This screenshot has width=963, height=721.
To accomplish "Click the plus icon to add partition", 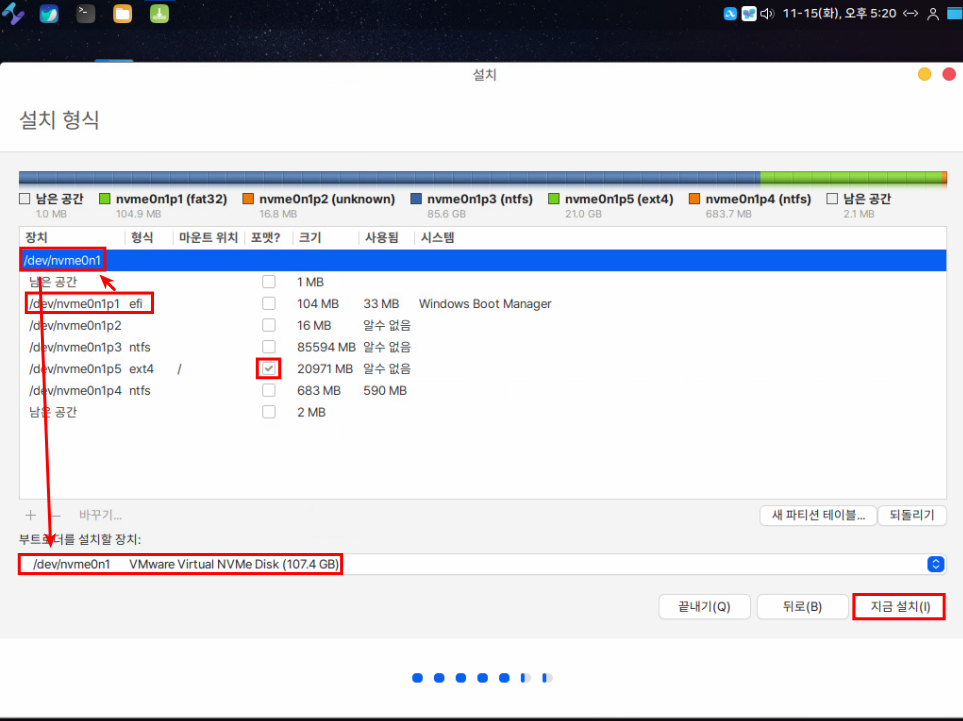I will click(31, 515).
